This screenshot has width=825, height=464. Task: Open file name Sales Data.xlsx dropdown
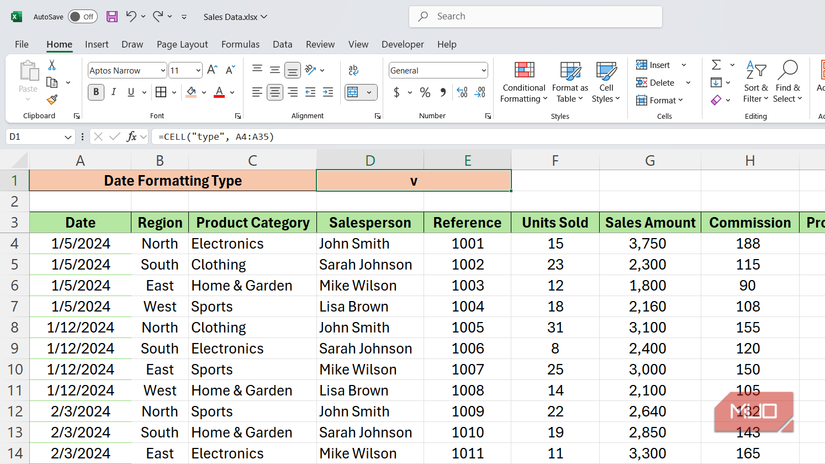(235, 17)
